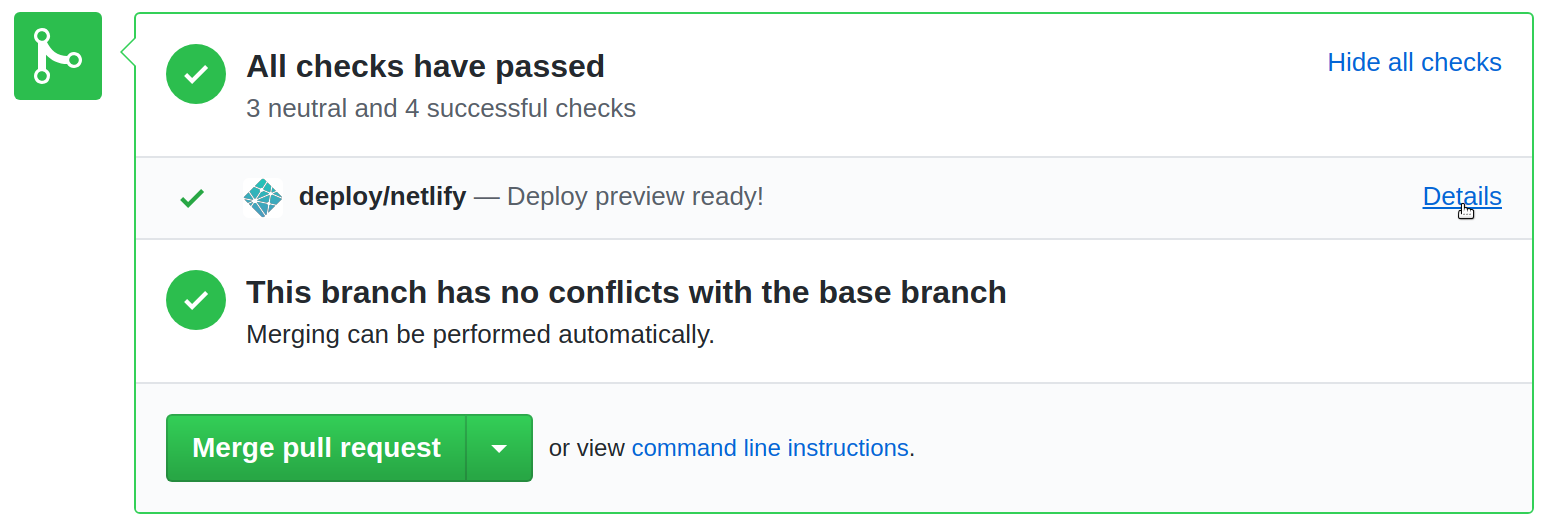Open the command line instructions link
Image resolution: width=1541 pixels, height=520 pixels.
coord(769,448)
